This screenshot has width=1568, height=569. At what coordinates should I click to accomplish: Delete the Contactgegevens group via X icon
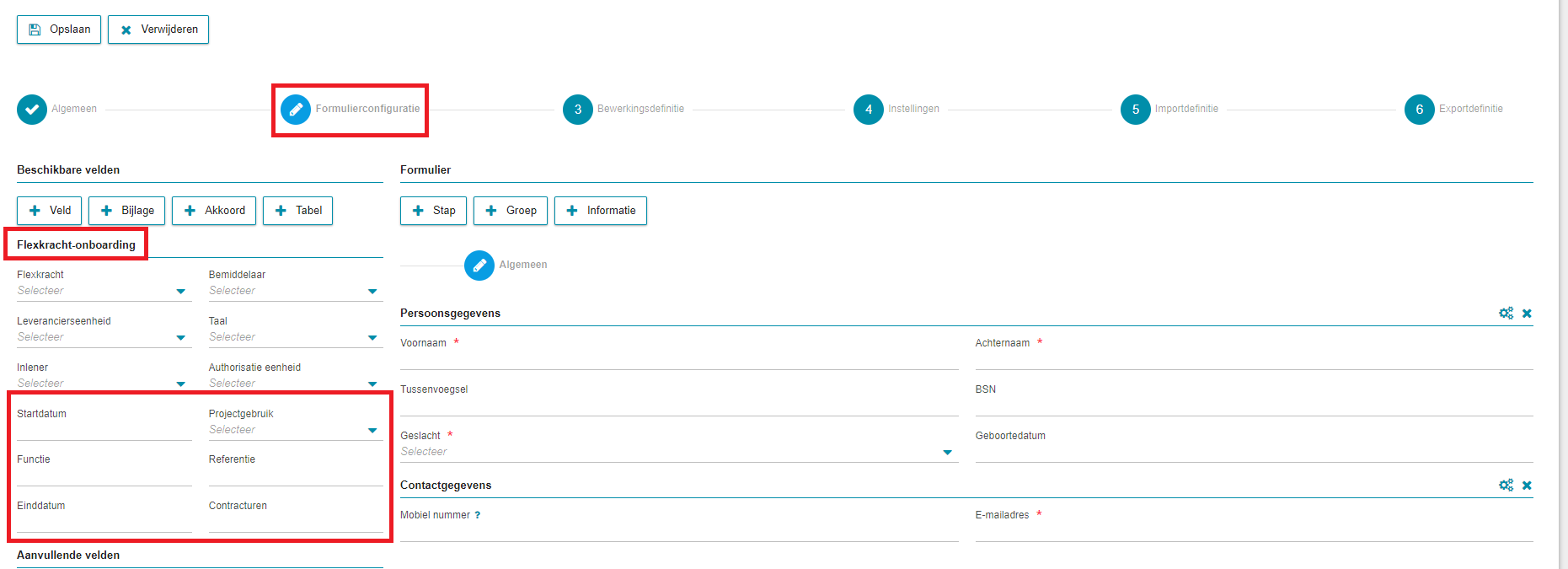pyautogui.click(x=1527, y=486)
